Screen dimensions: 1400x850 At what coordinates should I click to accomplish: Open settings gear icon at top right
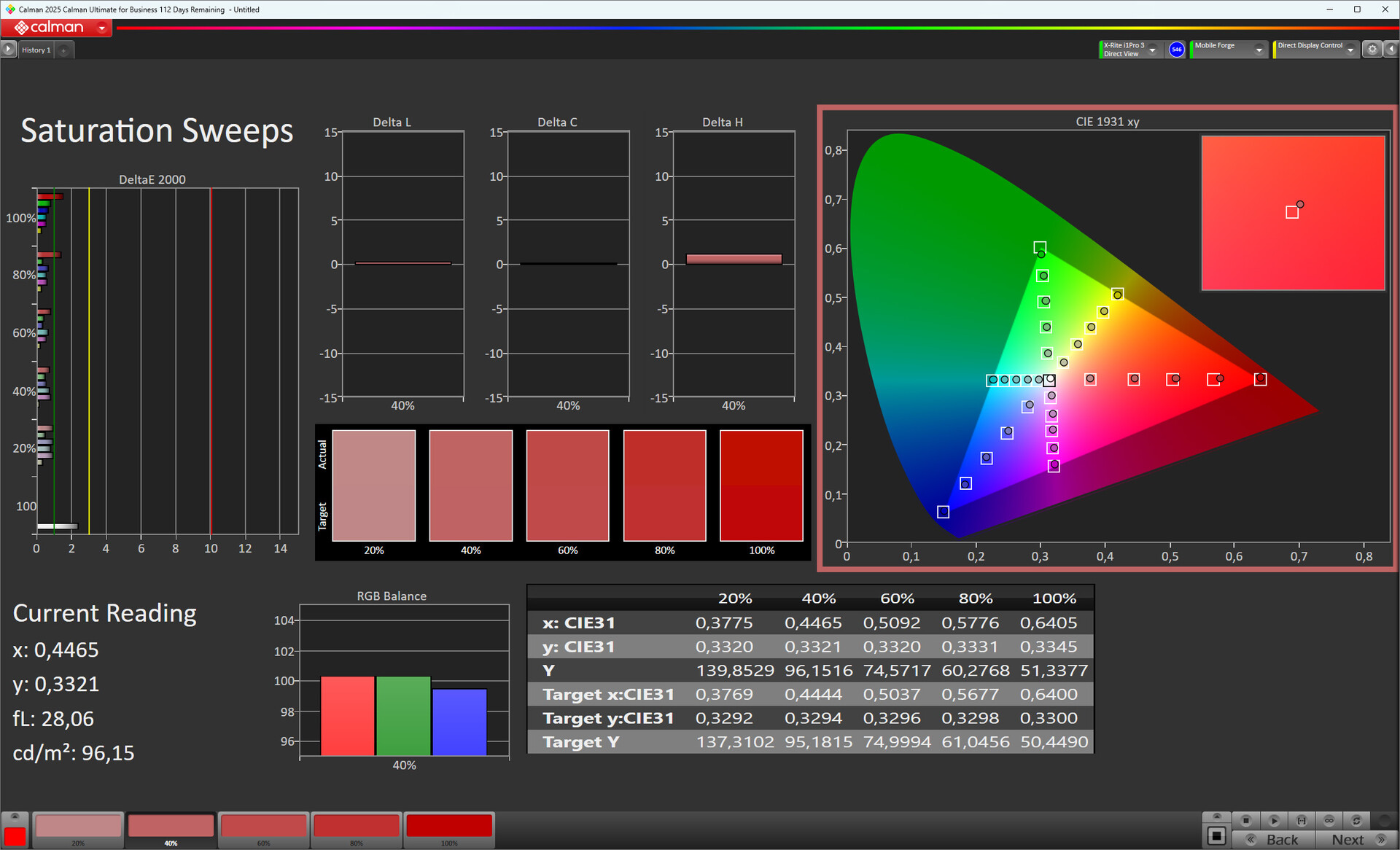(1372, 50)
